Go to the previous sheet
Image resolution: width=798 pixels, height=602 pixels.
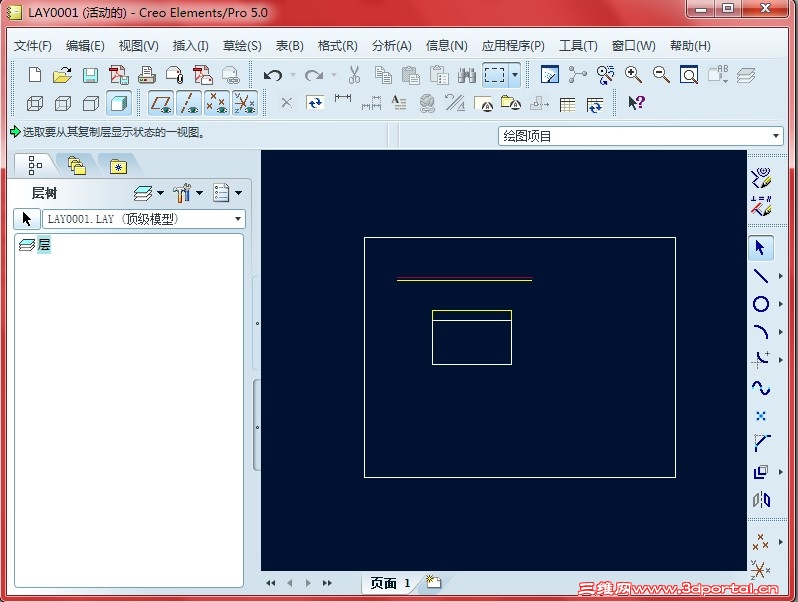coord(290,583)
